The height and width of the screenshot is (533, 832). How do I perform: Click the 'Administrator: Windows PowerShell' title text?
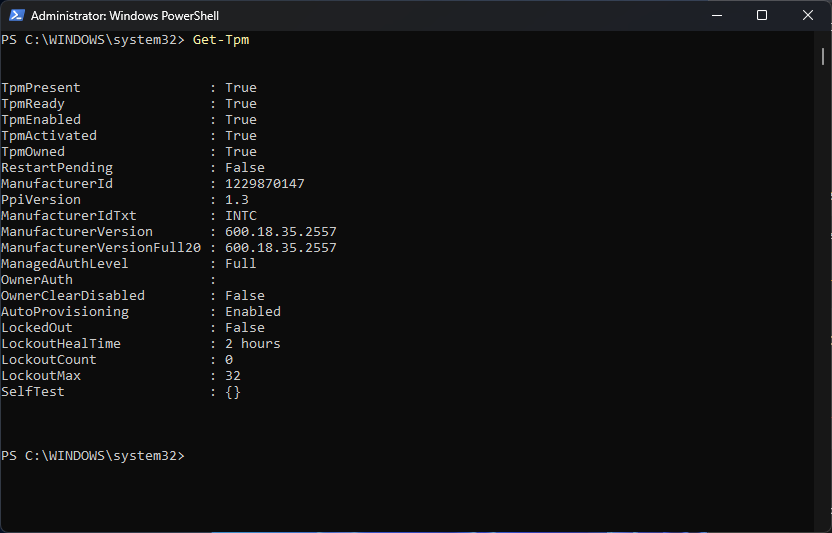125,16
